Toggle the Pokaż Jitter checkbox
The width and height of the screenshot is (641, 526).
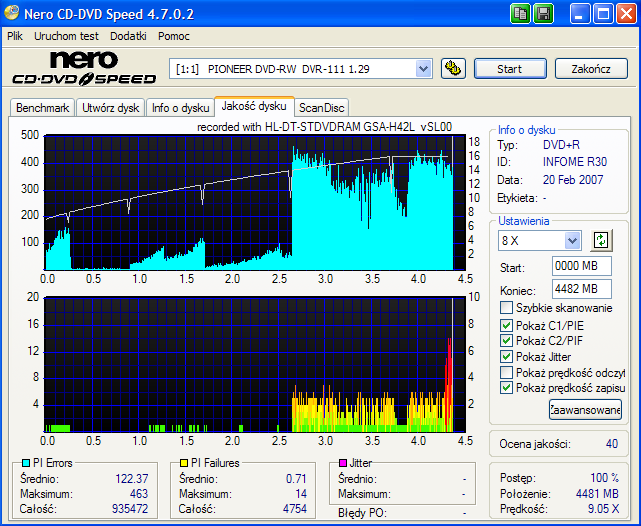coord(507,356)
